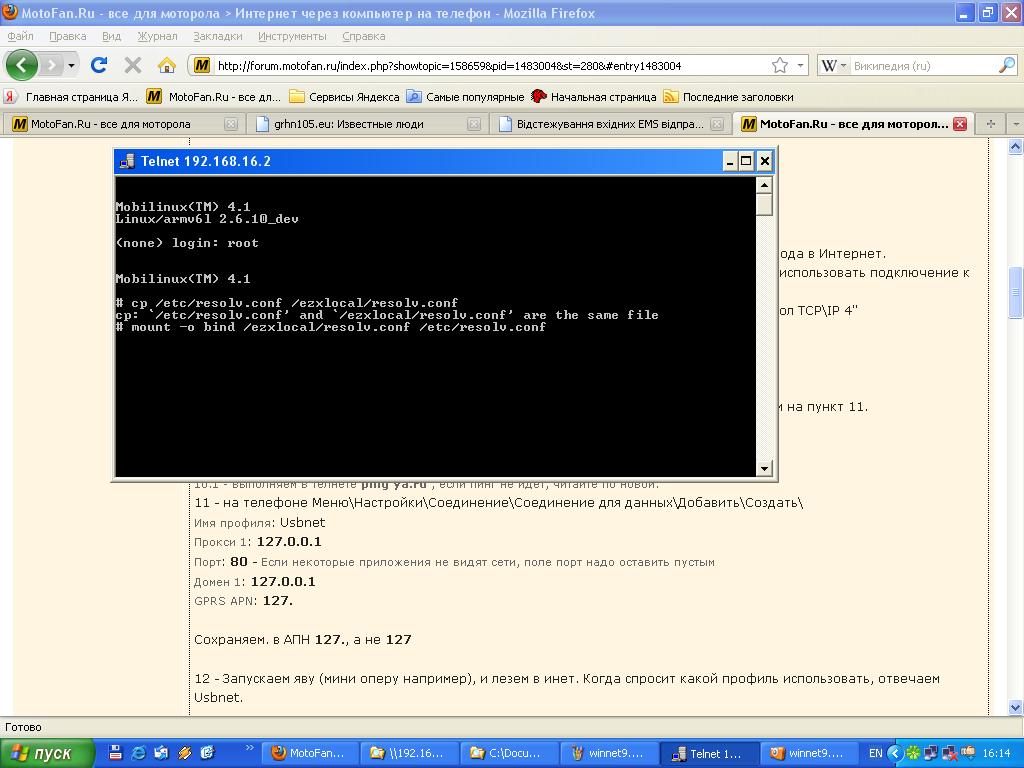The image size is (1024, 768).
Task: Click the Firefox page scrollbar thumb
Action: click(1015, 292)
